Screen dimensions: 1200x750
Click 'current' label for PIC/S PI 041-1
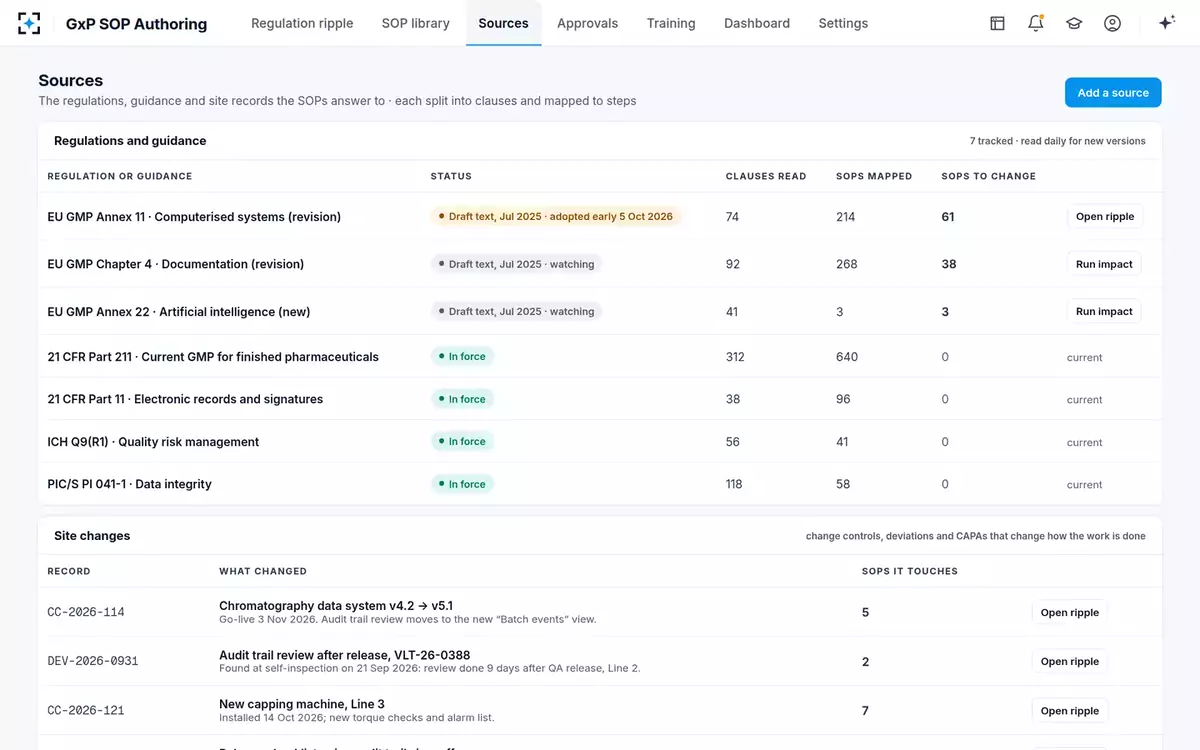[1084, 485]
